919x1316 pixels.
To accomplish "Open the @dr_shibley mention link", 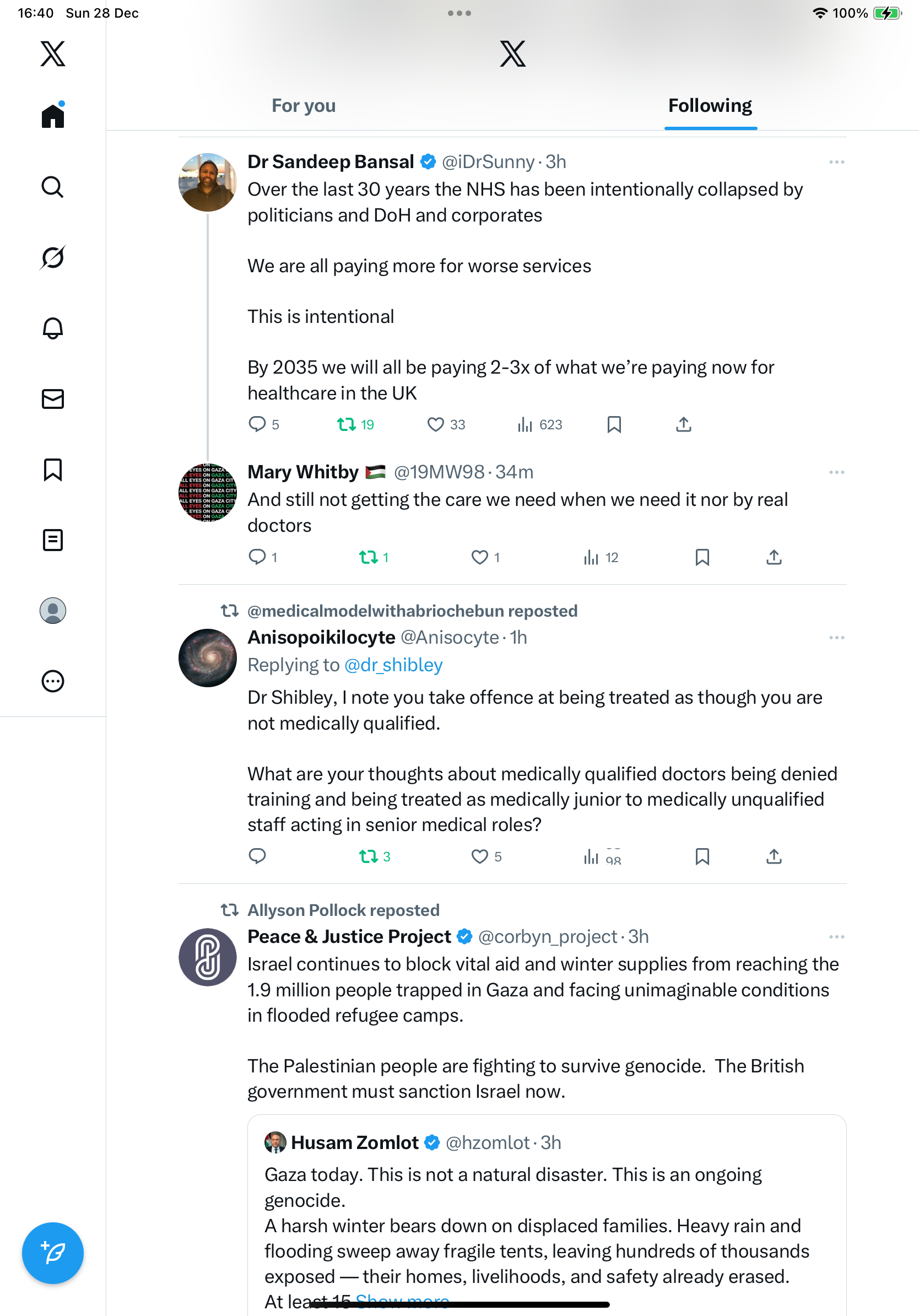I will click(393, 665).
